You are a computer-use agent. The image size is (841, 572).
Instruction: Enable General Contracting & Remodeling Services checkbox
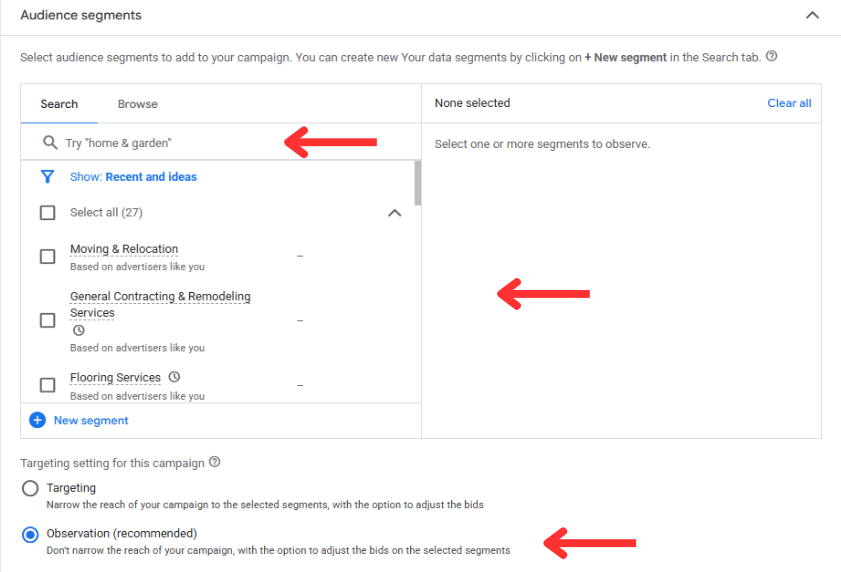point(47,320)
